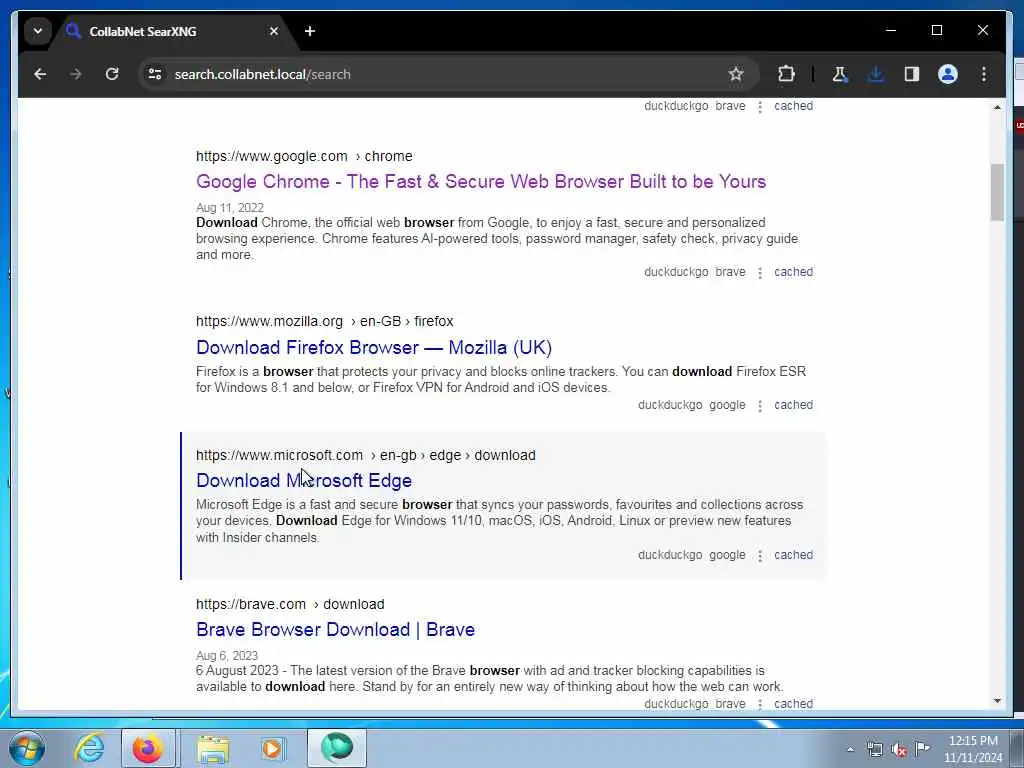This screenshot has width=1024, height=768.
Task: Click google engine label on Edge result
Action: pos(727,555)
